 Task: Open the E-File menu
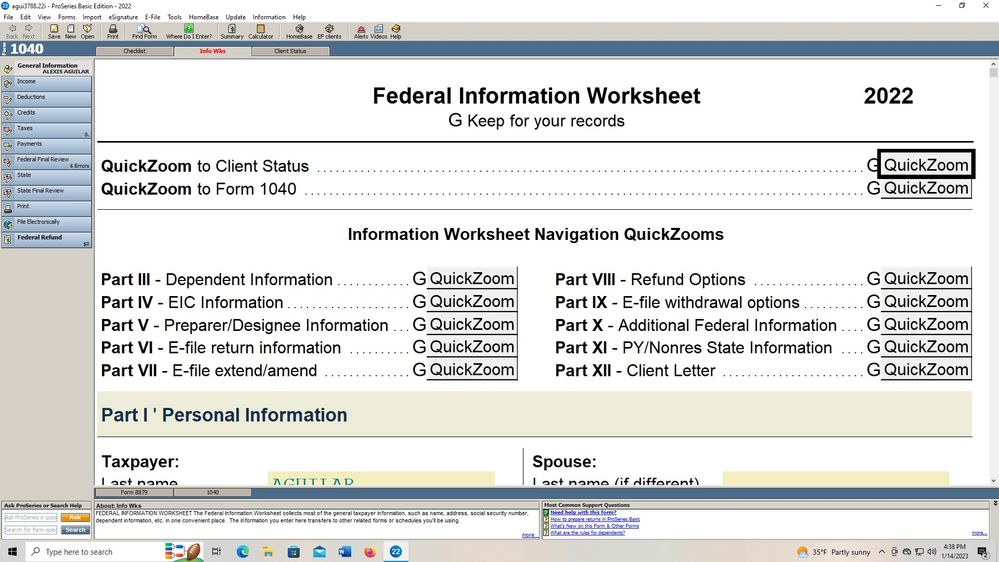pyautogui.click(x=152, y=17)
